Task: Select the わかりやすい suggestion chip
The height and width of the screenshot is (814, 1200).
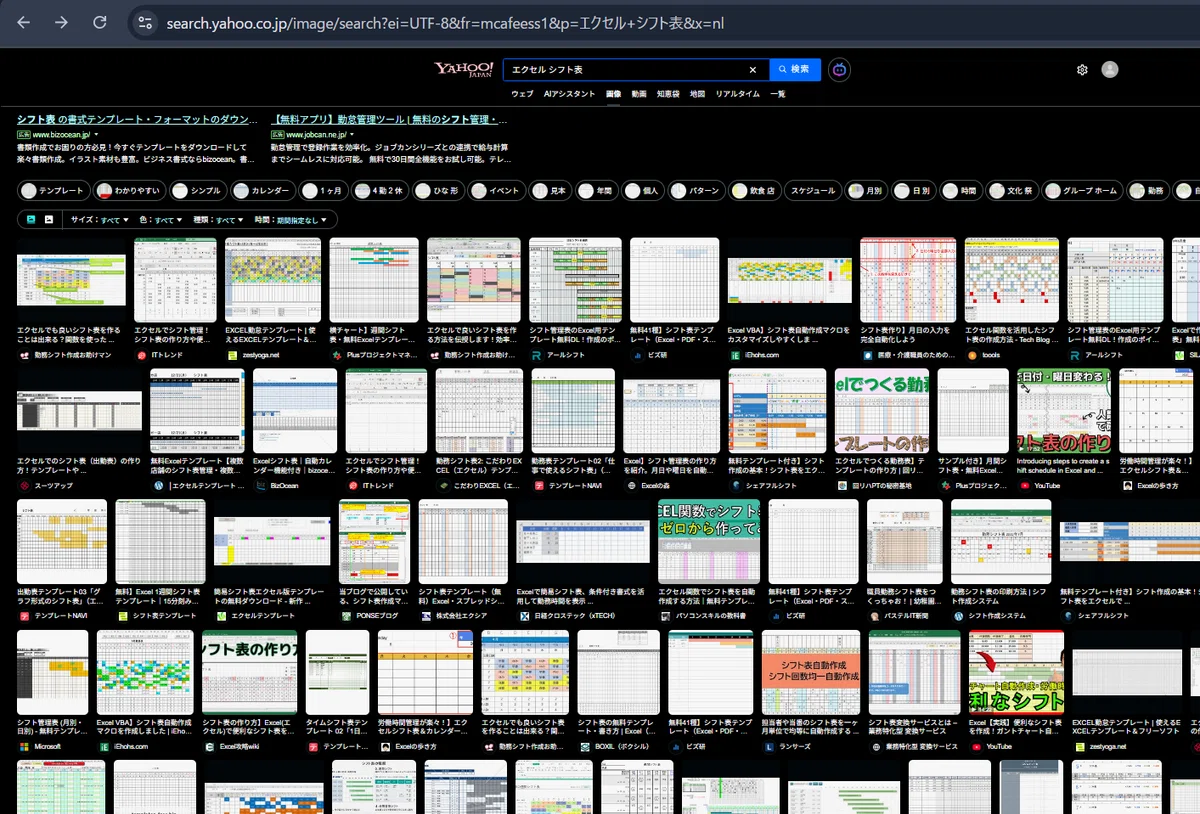Action: coord(130,190)
